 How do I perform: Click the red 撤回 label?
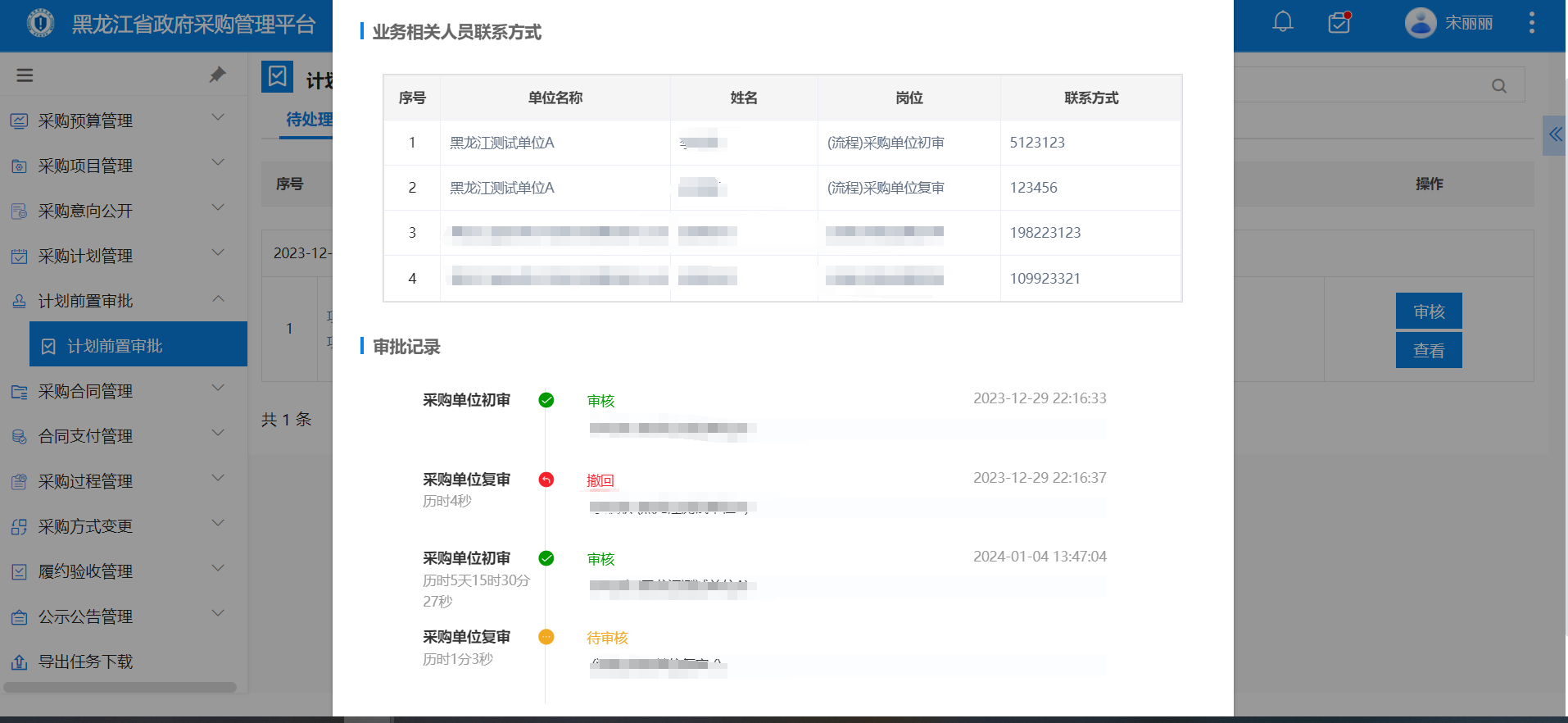600,480
